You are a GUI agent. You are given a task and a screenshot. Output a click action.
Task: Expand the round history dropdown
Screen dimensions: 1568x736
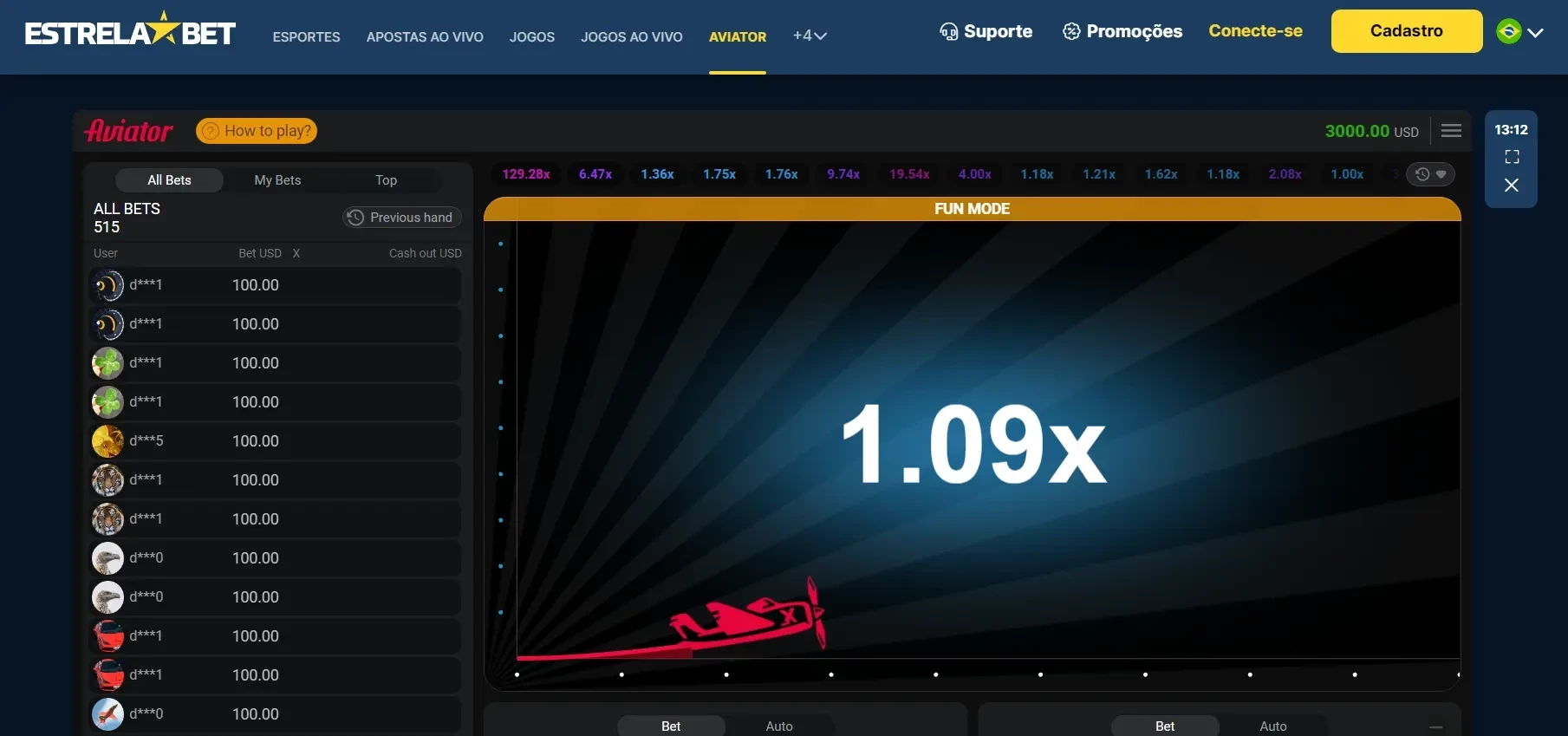[x=1430, y=174]
